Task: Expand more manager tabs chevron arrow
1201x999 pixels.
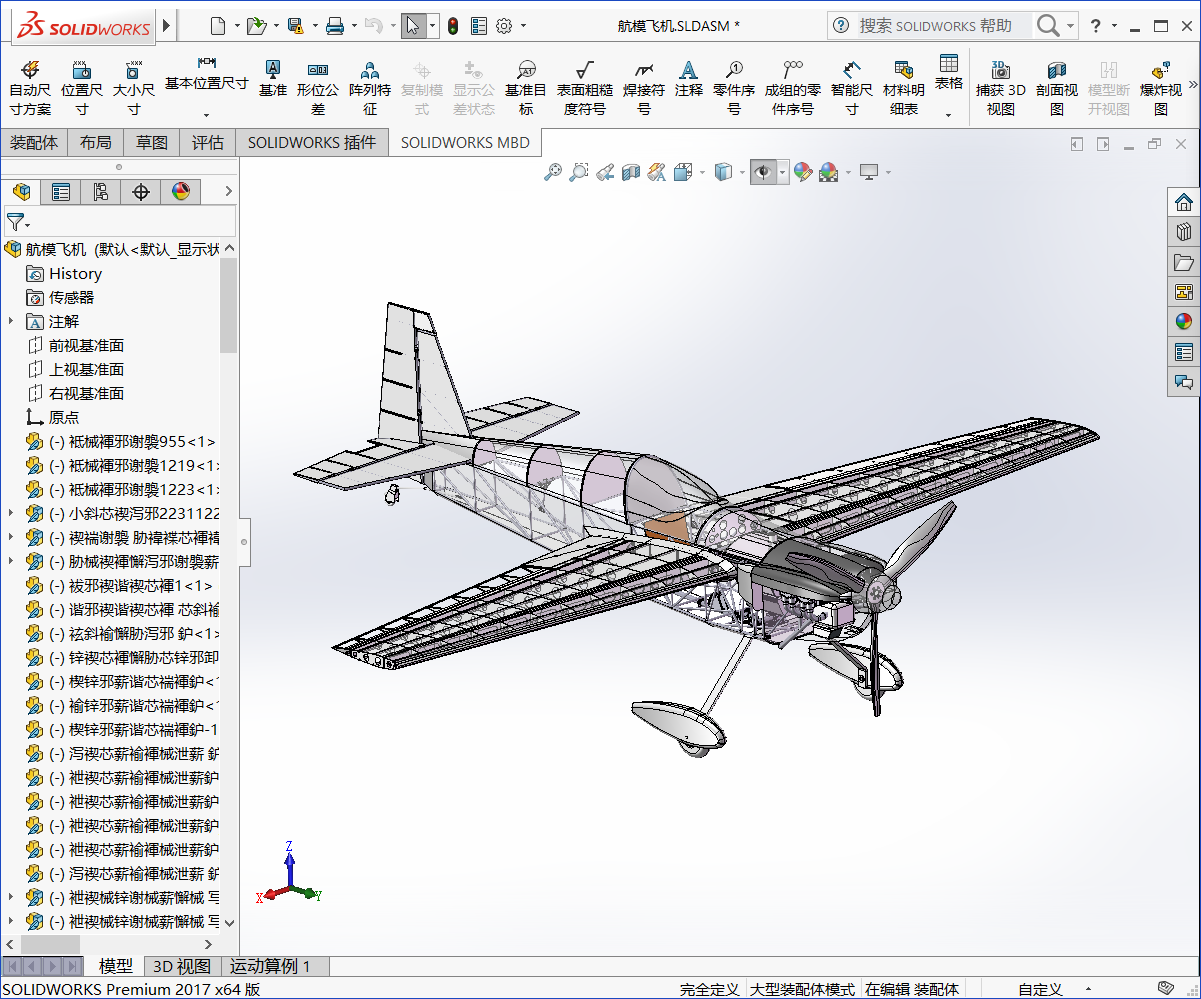Action: (x=228, y=191)
